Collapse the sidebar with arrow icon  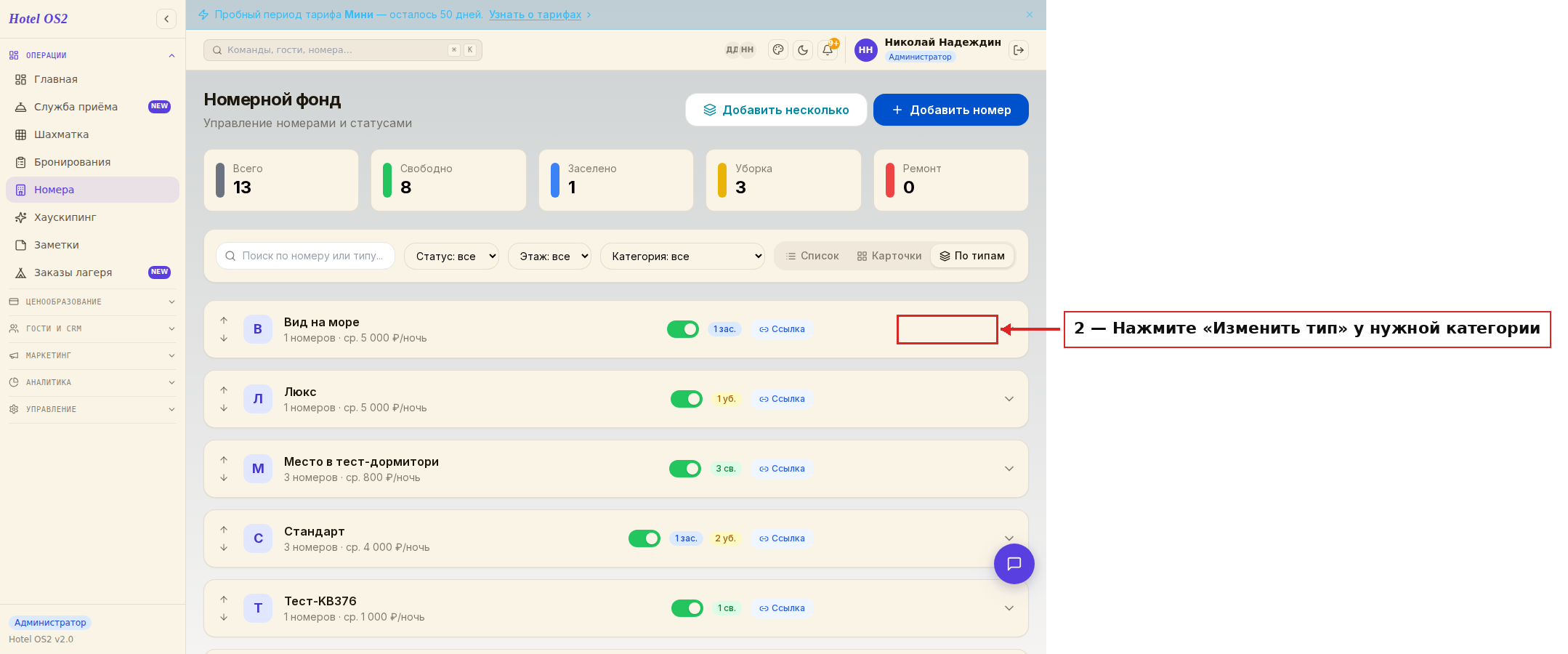click(x=166, y=19)
